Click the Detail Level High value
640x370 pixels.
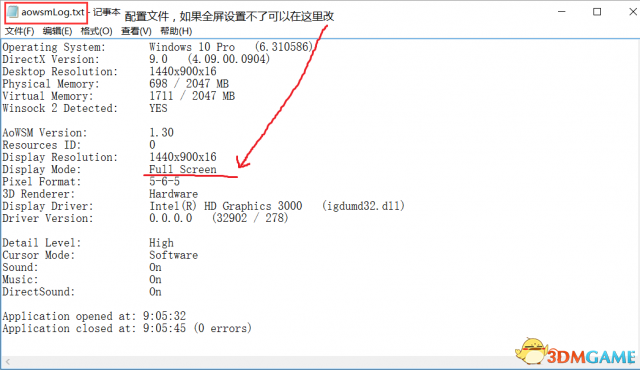(x=161, y=243)
